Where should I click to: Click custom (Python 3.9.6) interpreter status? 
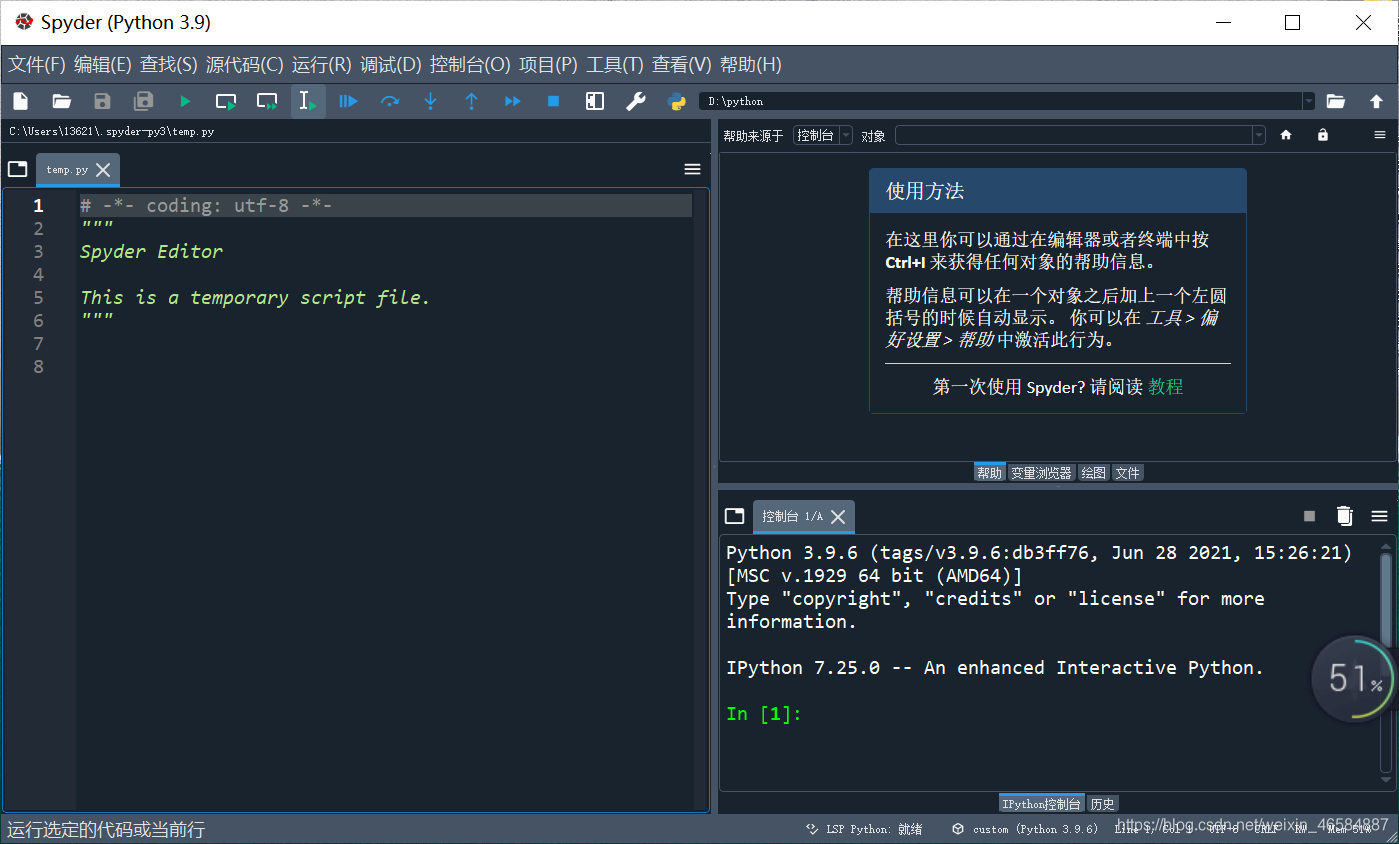[1025, 829]
